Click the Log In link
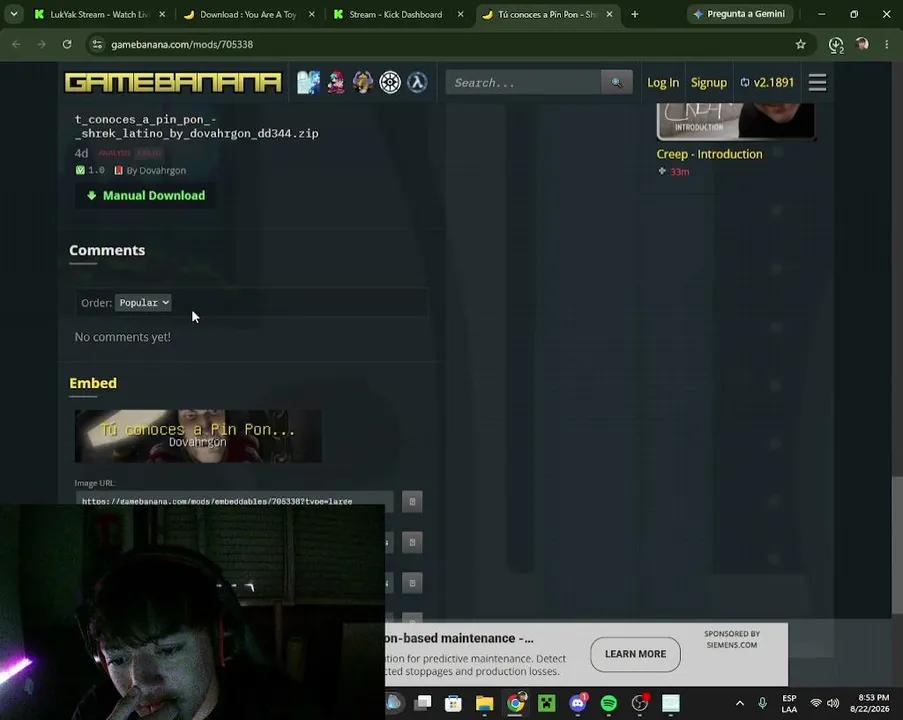 click(663, 82)
